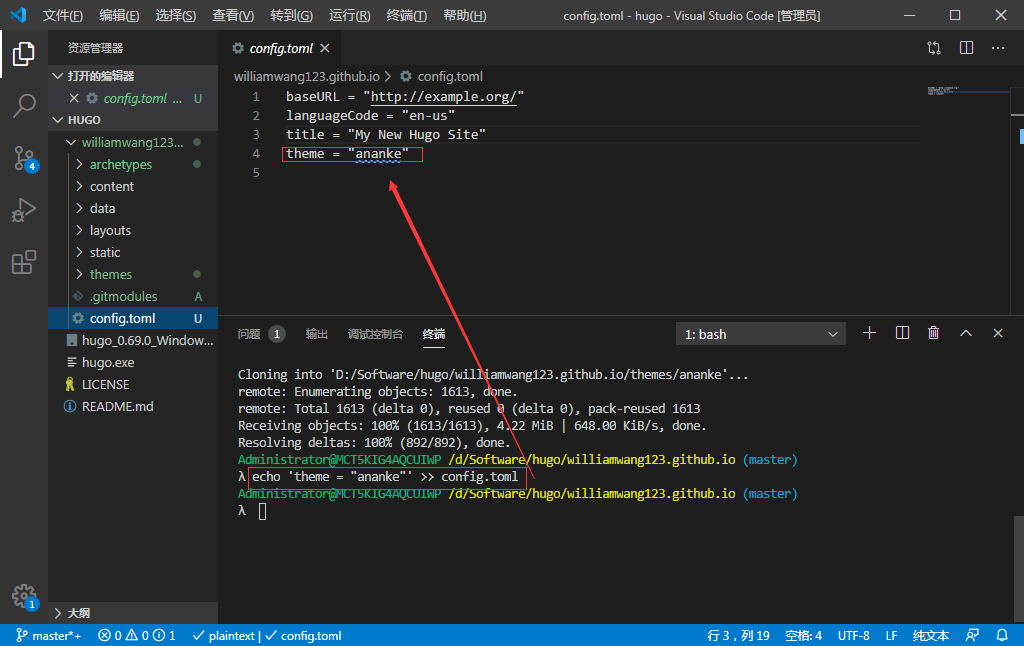The width and height of the screenshot is (1024, 646).
Task: Open the 转到(G) menu
Action: click(x=291, y=15)
